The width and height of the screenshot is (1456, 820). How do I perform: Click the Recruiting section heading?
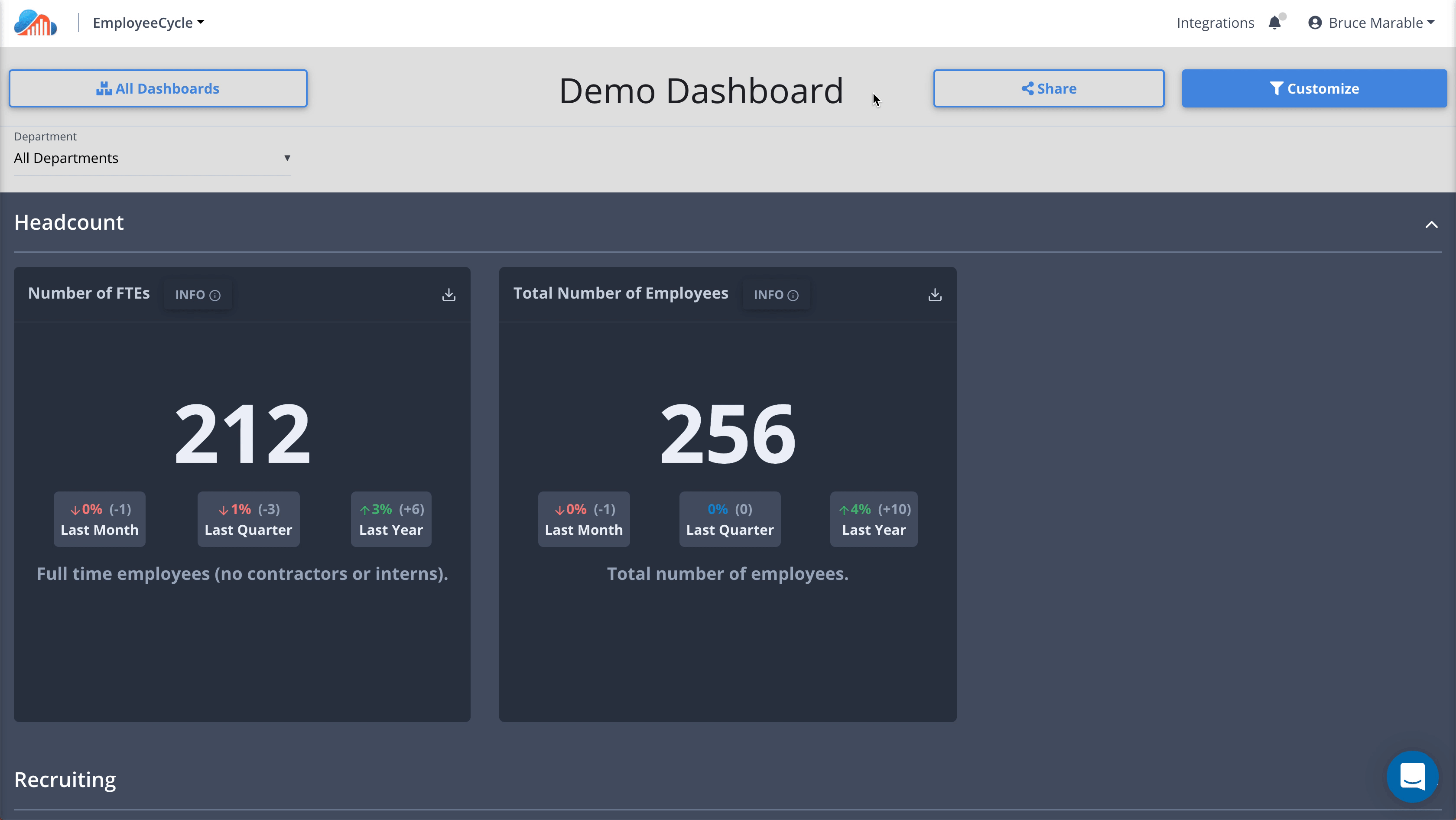tap(65, 779)
